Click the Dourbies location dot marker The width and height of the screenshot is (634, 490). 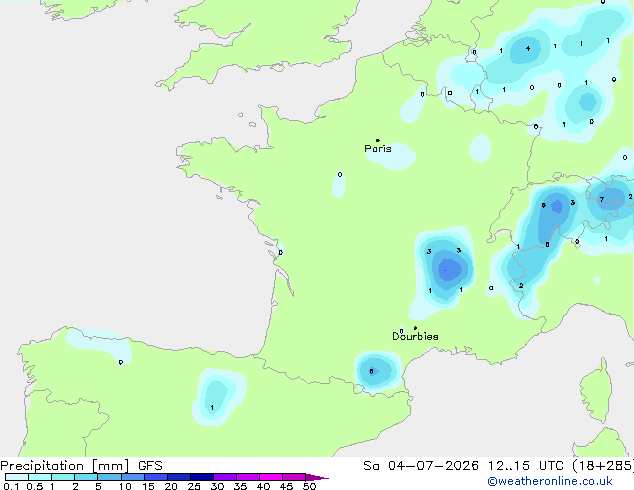pyautogui.click(x=415, y=328)
